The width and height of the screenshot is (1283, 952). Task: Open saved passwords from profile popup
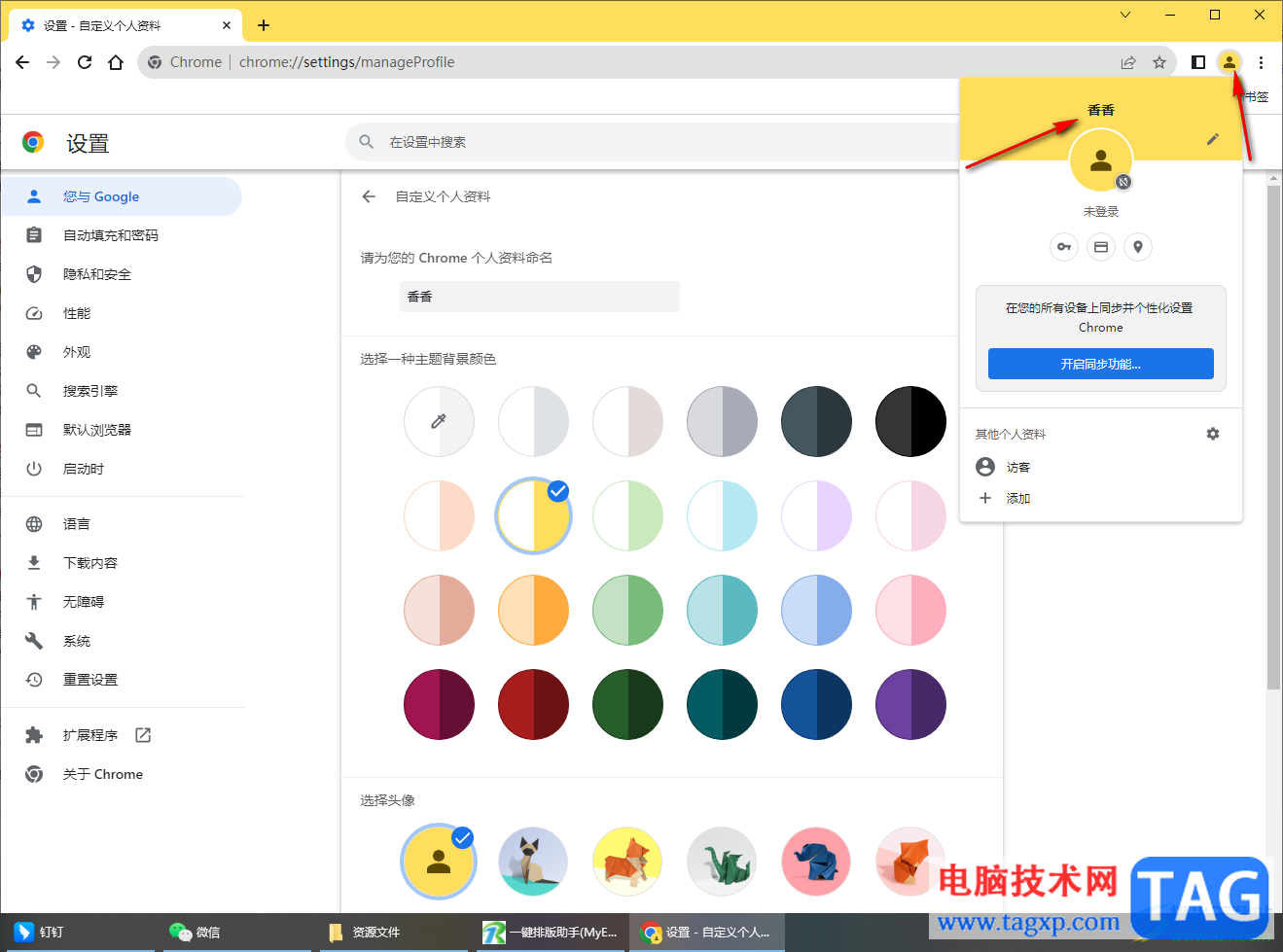(x=1063, y=247)
